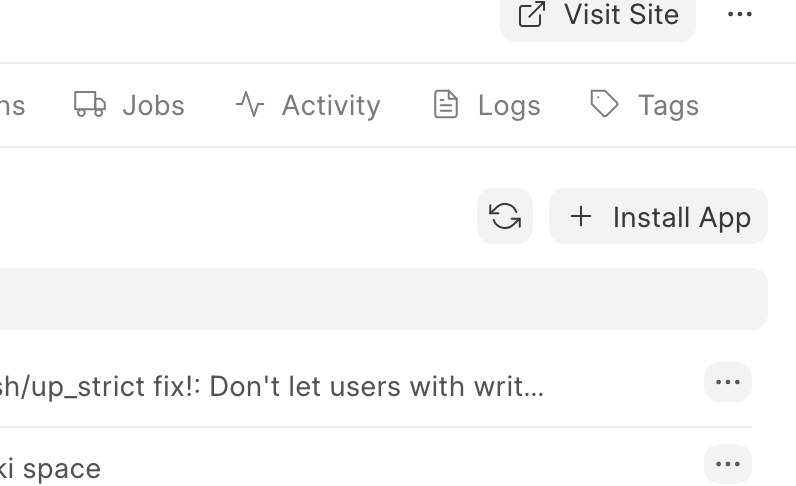The image size is (796, 486).
Task: Open the Activity tab
Action: [x=330, y=105]
